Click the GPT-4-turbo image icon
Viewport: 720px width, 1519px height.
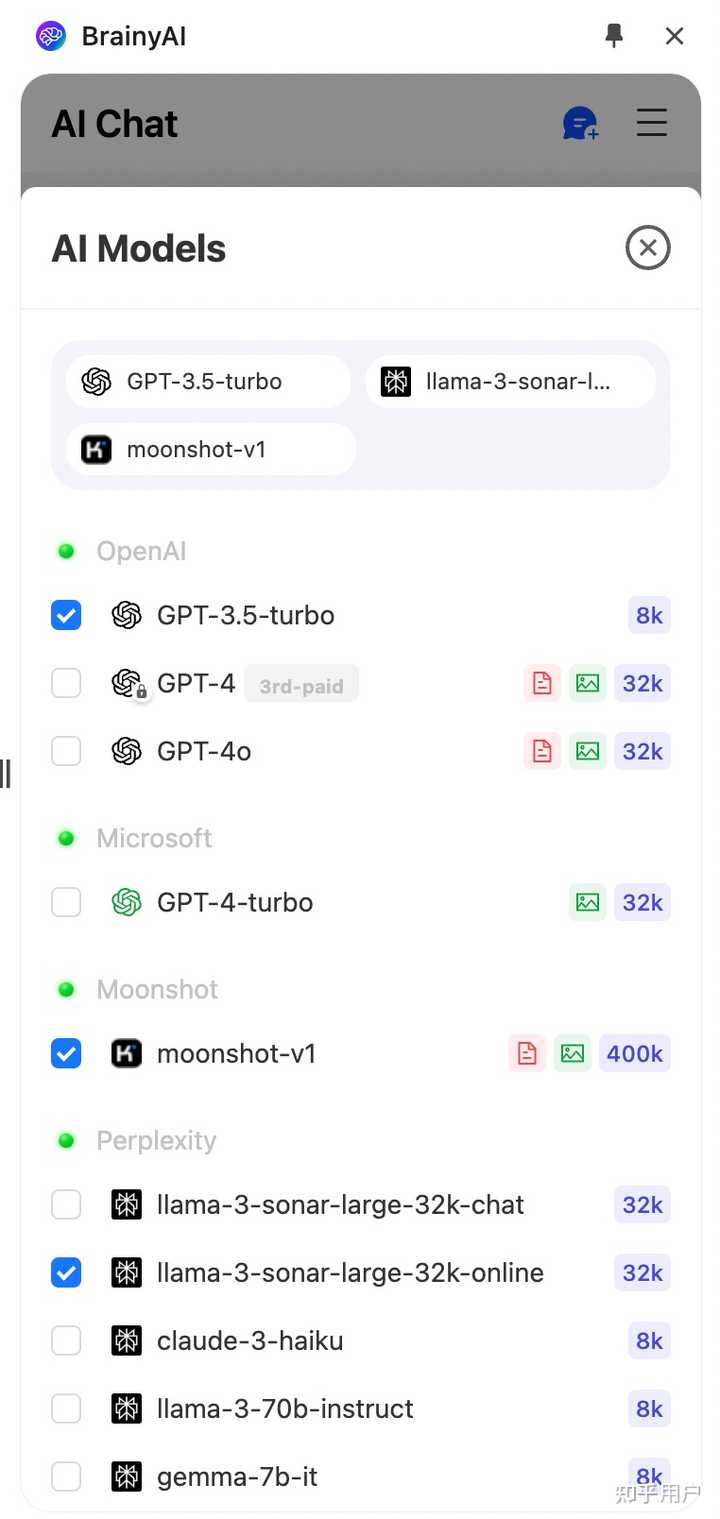pos(588,902)
